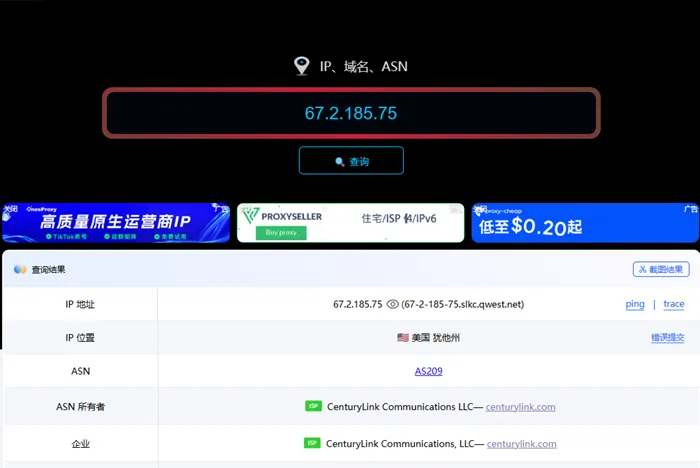Click the US flag icon beside 美国 犹他州

point(403,338)
